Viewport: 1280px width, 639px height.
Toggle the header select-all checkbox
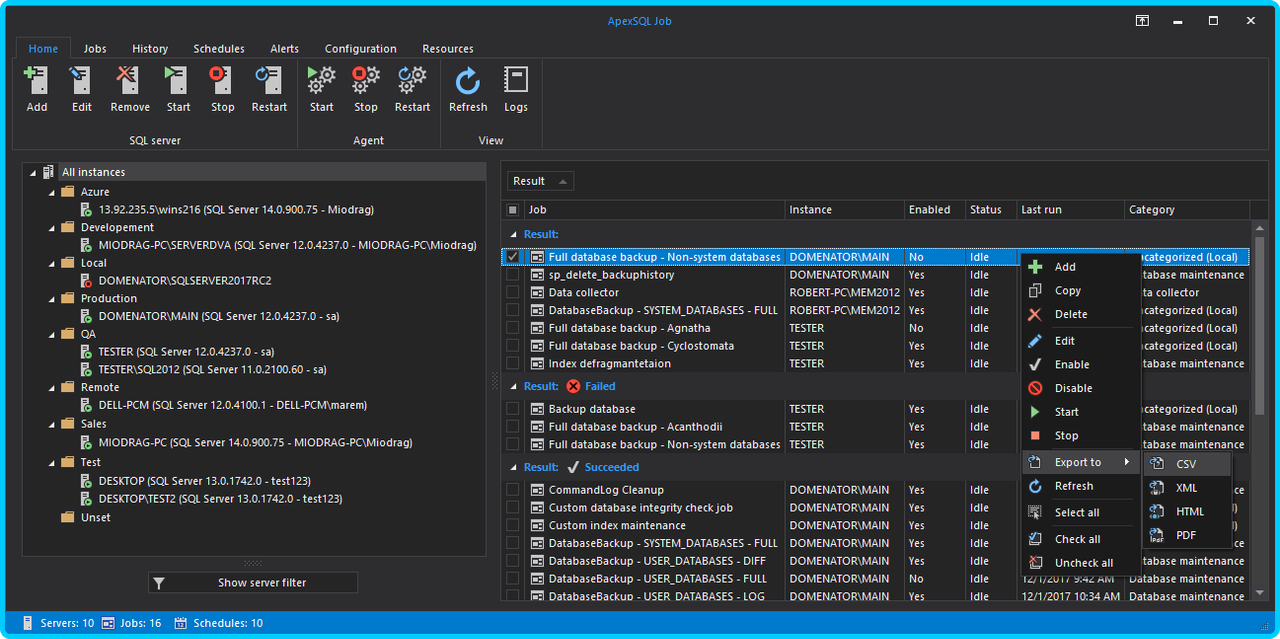pyautogui.click(x=513, y=210)
